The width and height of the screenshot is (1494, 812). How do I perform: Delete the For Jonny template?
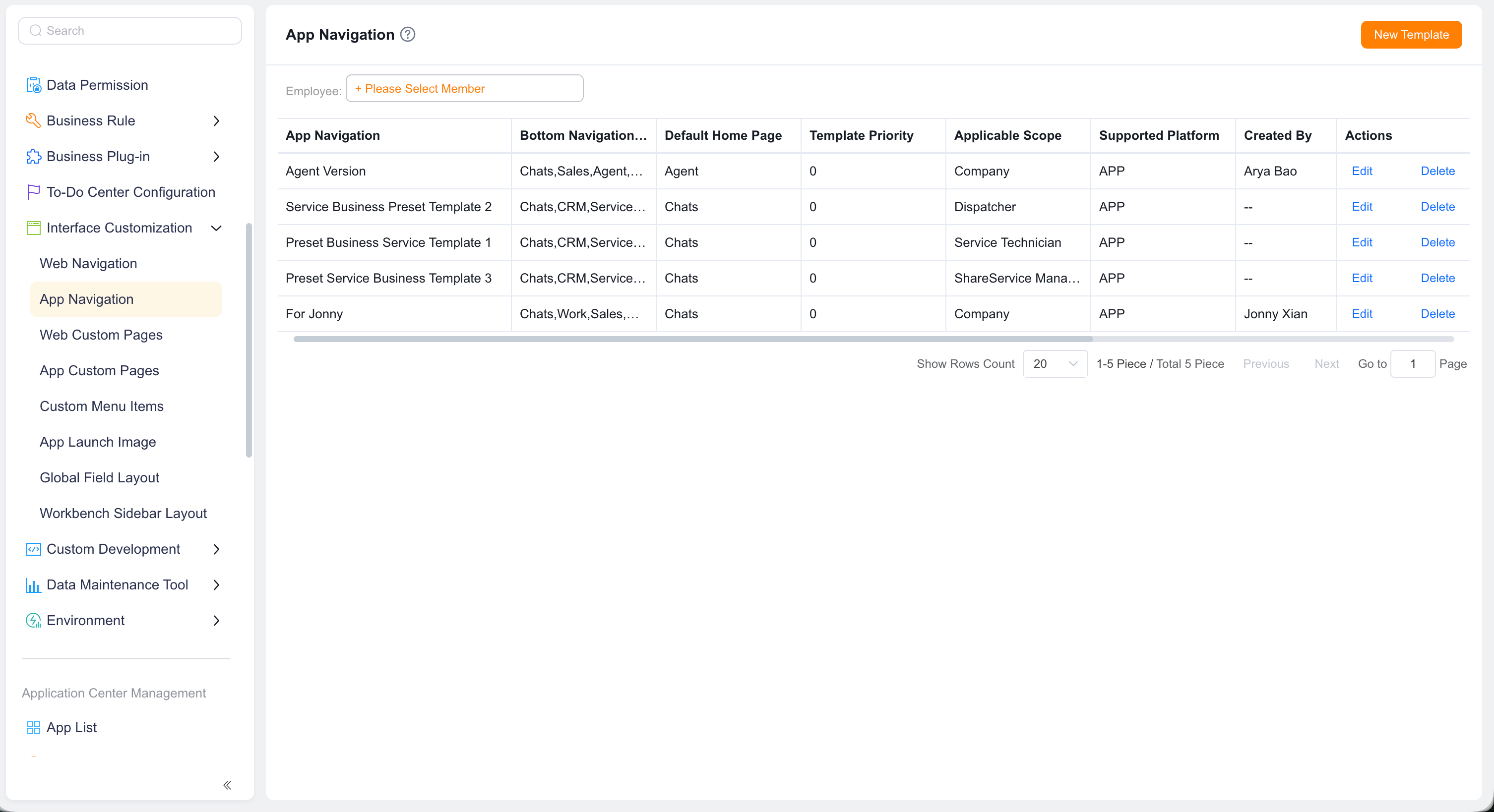pos(1437,314)
